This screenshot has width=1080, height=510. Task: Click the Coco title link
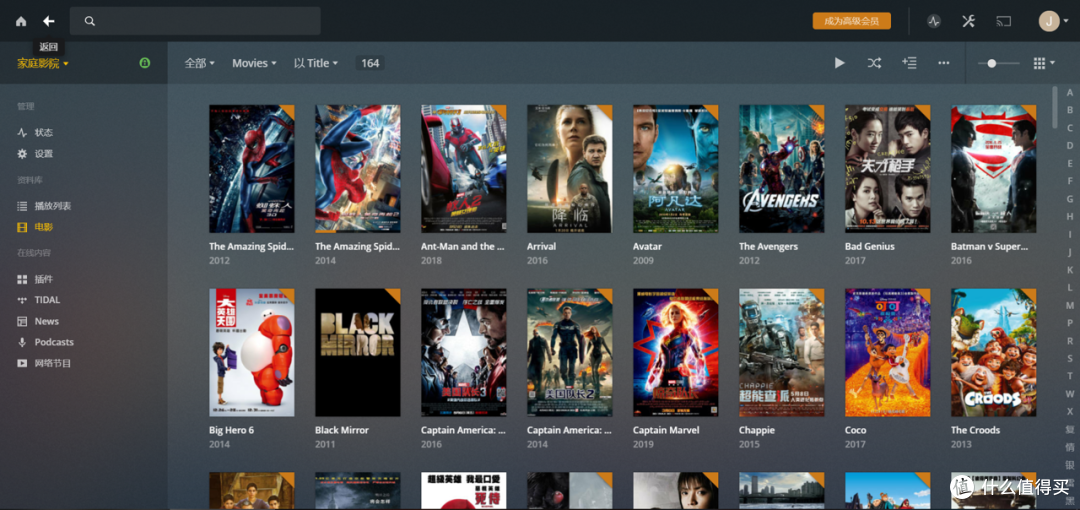pos(855,429)
